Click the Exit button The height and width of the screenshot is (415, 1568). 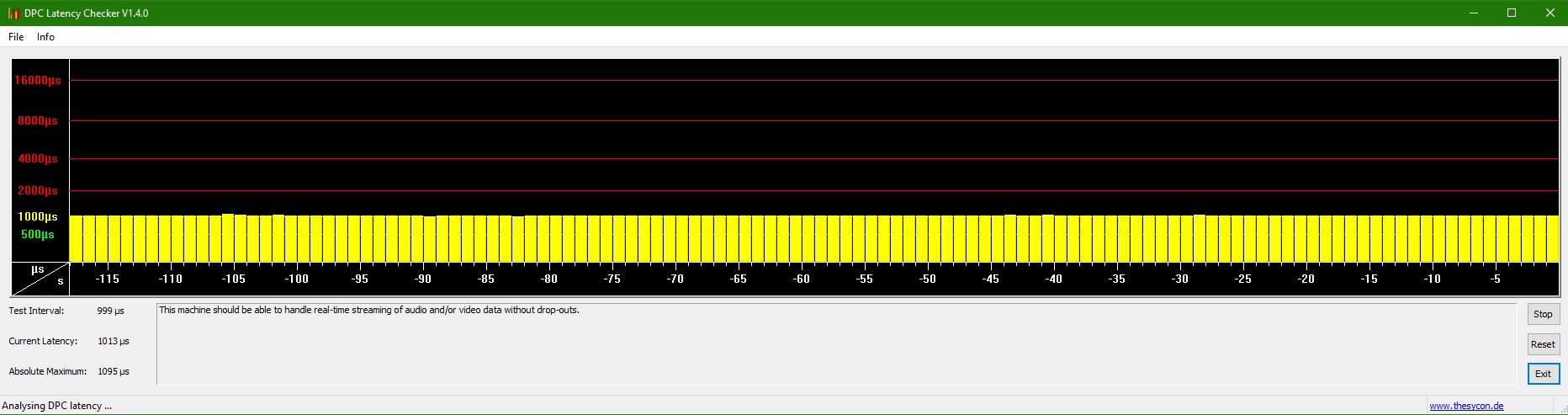[x=1543, y=374]
